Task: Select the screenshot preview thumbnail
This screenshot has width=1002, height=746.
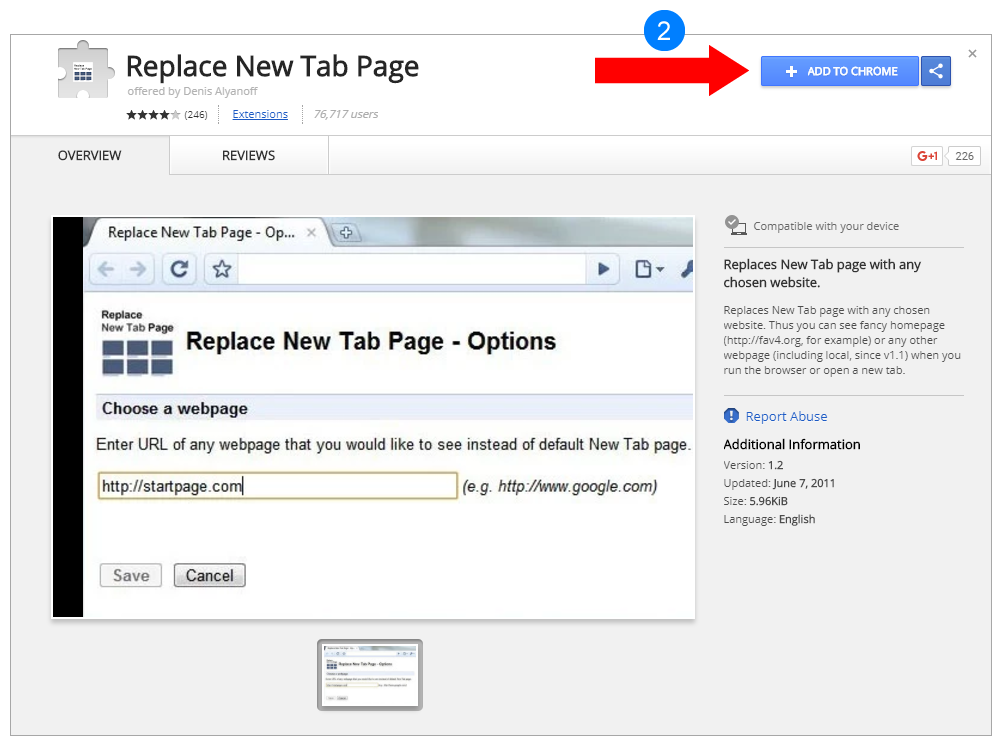Action: point(370,675)
